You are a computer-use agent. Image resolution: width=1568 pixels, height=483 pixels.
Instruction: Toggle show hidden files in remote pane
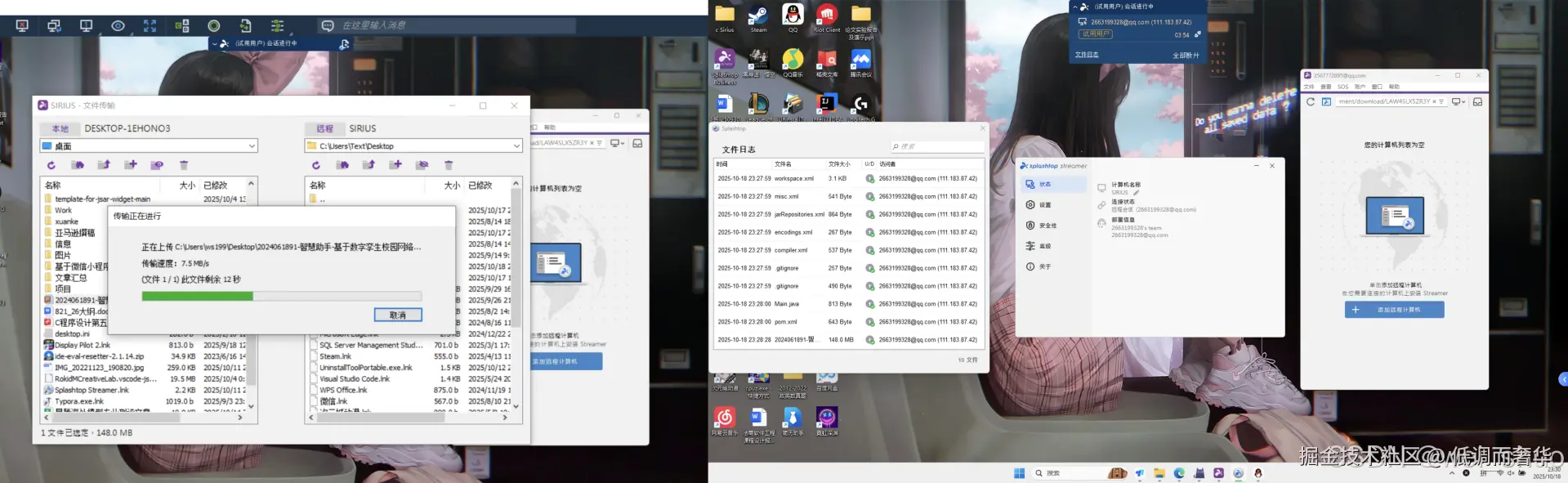[x=422, y=165]
